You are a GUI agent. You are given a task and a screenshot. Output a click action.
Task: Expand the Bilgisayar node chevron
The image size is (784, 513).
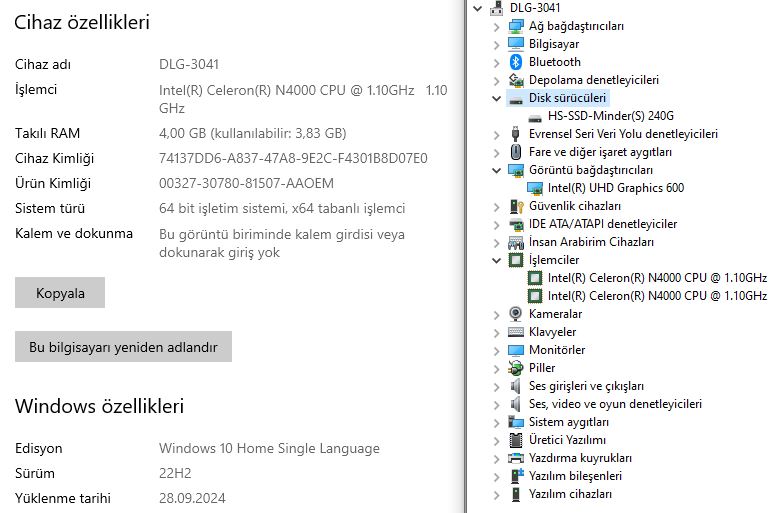pos(496,44)
